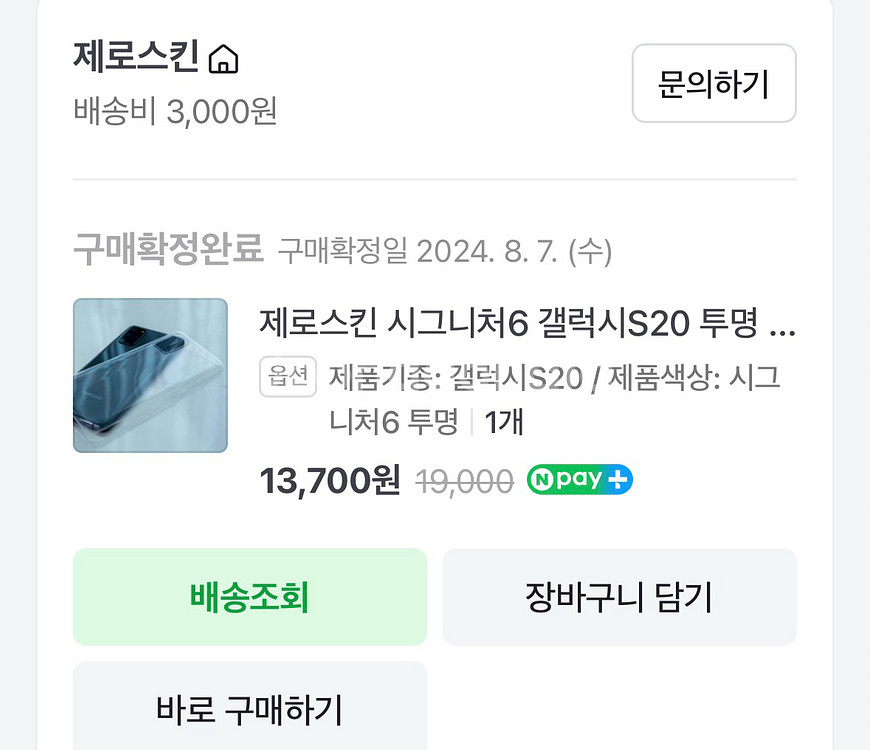
Task: Select the 옵션 label badge
Action: pyautogui.click(x=288, y=378)
